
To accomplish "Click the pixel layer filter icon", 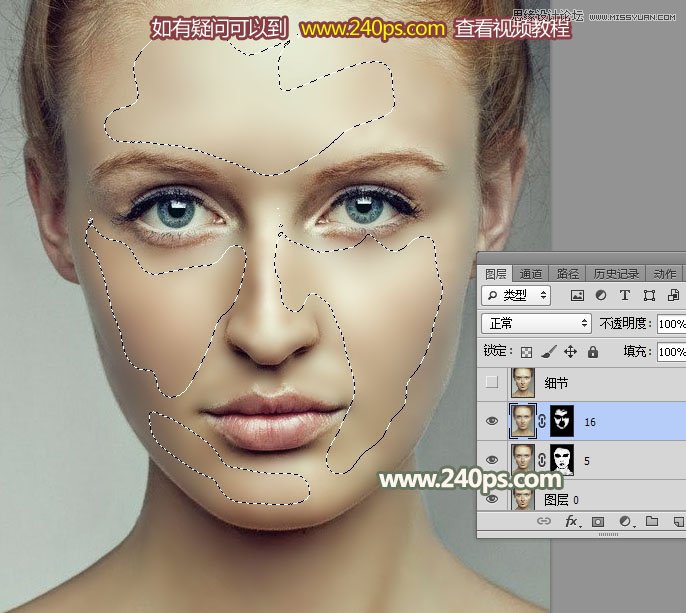I will (x=577, y=296).
